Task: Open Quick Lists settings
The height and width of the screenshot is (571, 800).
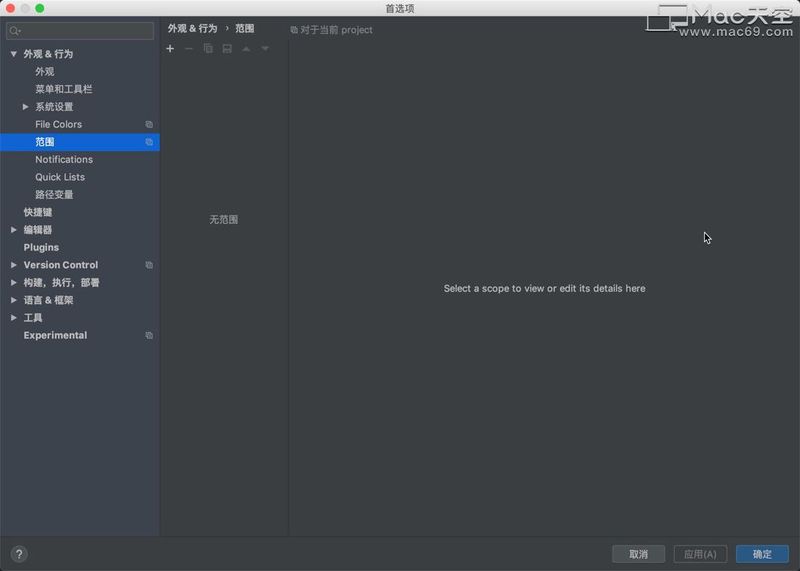Action: point(60,177)
